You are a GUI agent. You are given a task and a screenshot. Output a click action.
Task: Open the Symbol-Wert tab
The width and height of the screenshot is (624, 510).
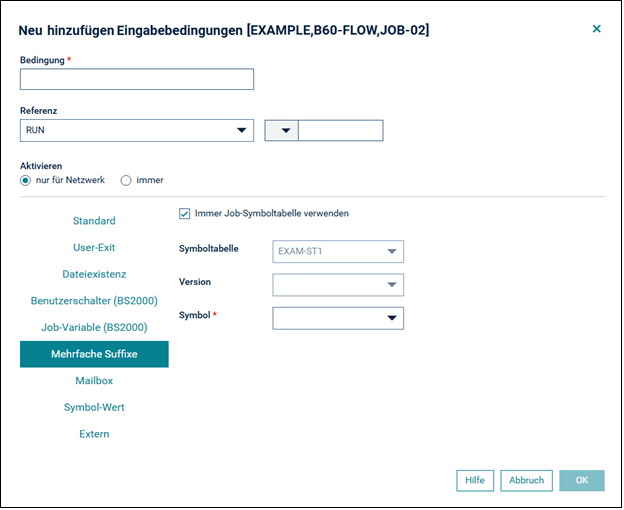point(94,407)
